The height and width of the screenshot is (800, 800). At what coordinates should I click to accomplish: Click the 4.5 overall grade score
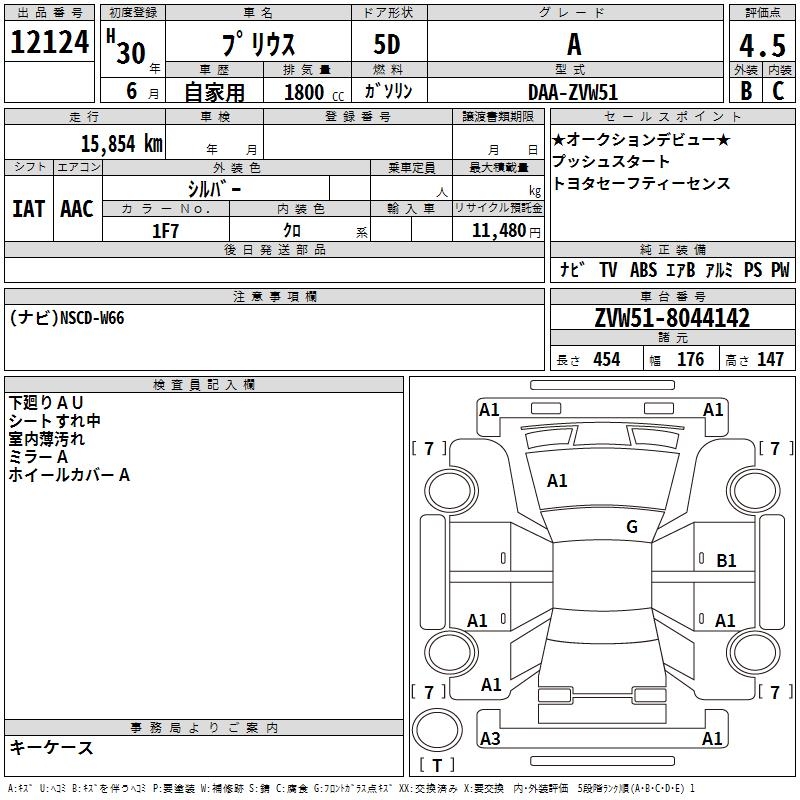(762, 45)
